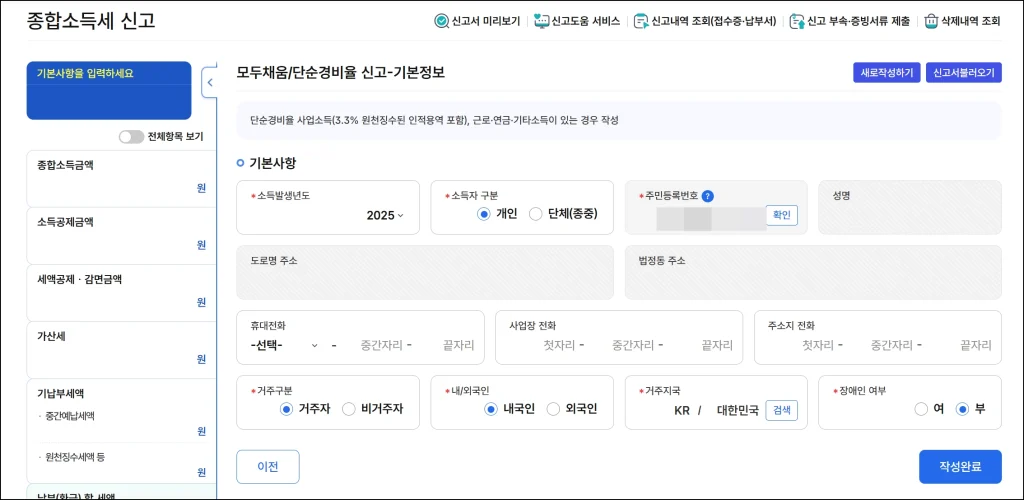Expand the 휴대전화 선택 prefix dropdown
This screenshot has height=500, width=1024.
(284, 345)
